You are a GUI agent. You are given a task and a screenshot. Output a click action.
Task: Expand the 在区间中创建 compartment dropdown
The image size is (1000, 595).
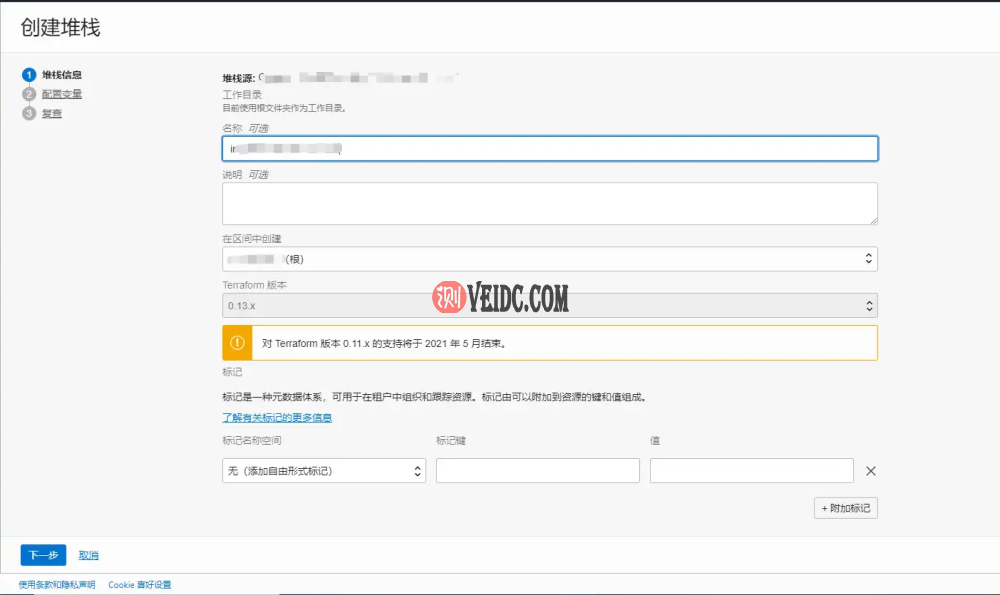point(549,259)
